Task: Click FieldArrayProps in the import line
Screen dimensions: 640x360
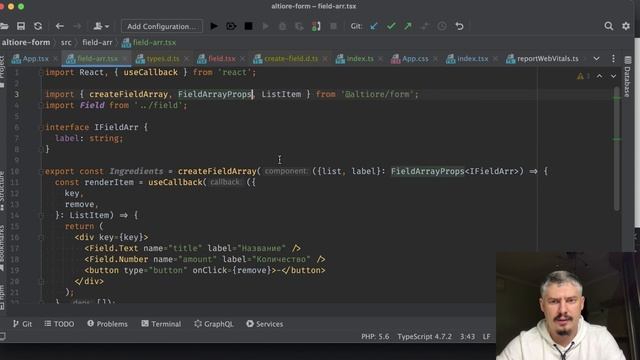Action: coord(215,94)
